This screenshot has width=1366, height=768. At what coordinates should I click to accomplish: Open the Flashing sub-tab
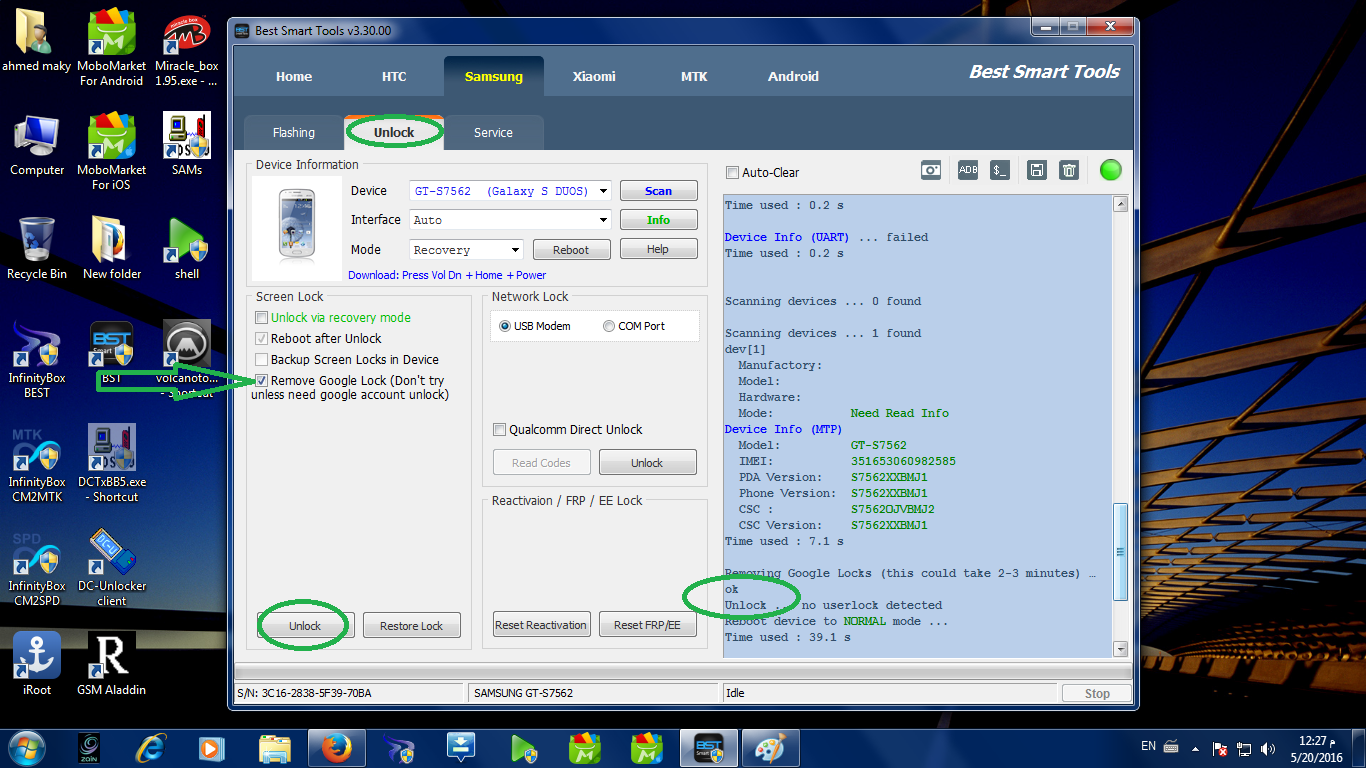pos(294,133)
